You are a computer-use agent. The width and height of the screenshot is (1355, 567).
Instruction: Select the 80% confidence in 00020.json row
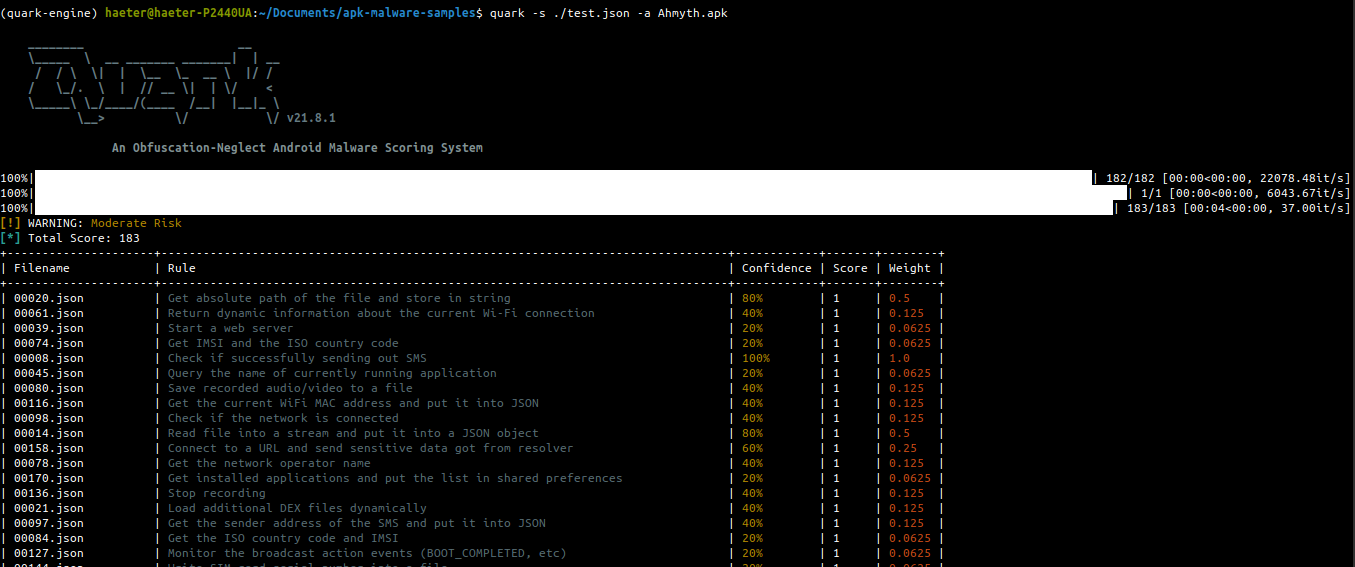(x=752, y=298)
